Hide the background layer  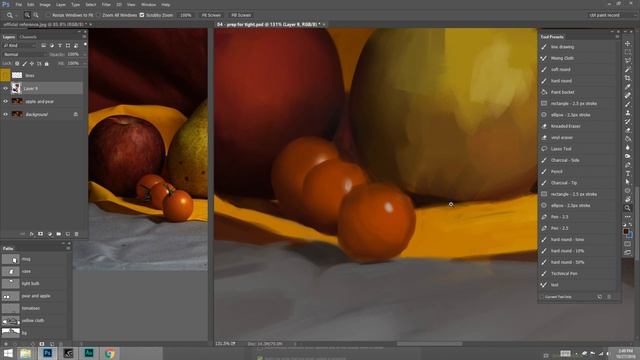coord(6,114)
